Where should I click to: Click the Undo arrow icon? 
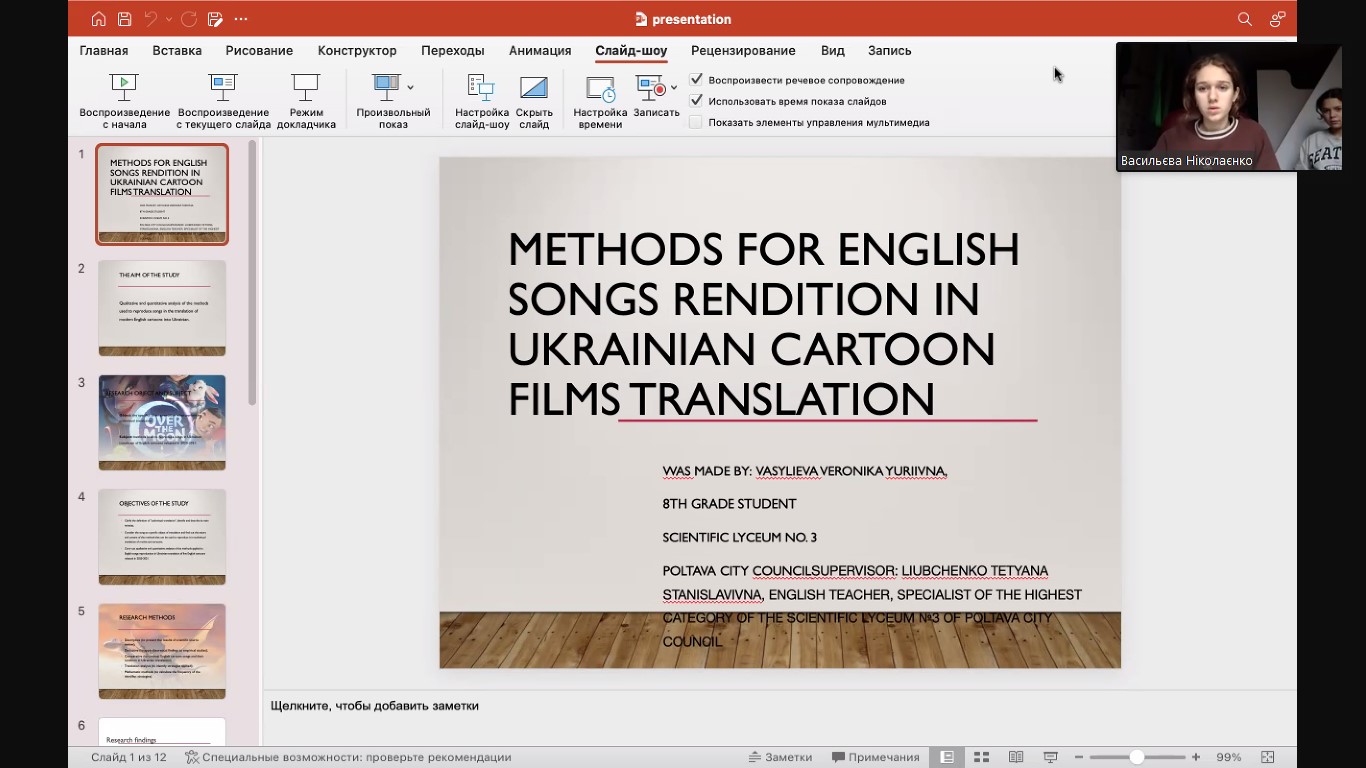(x=151, y=19)
